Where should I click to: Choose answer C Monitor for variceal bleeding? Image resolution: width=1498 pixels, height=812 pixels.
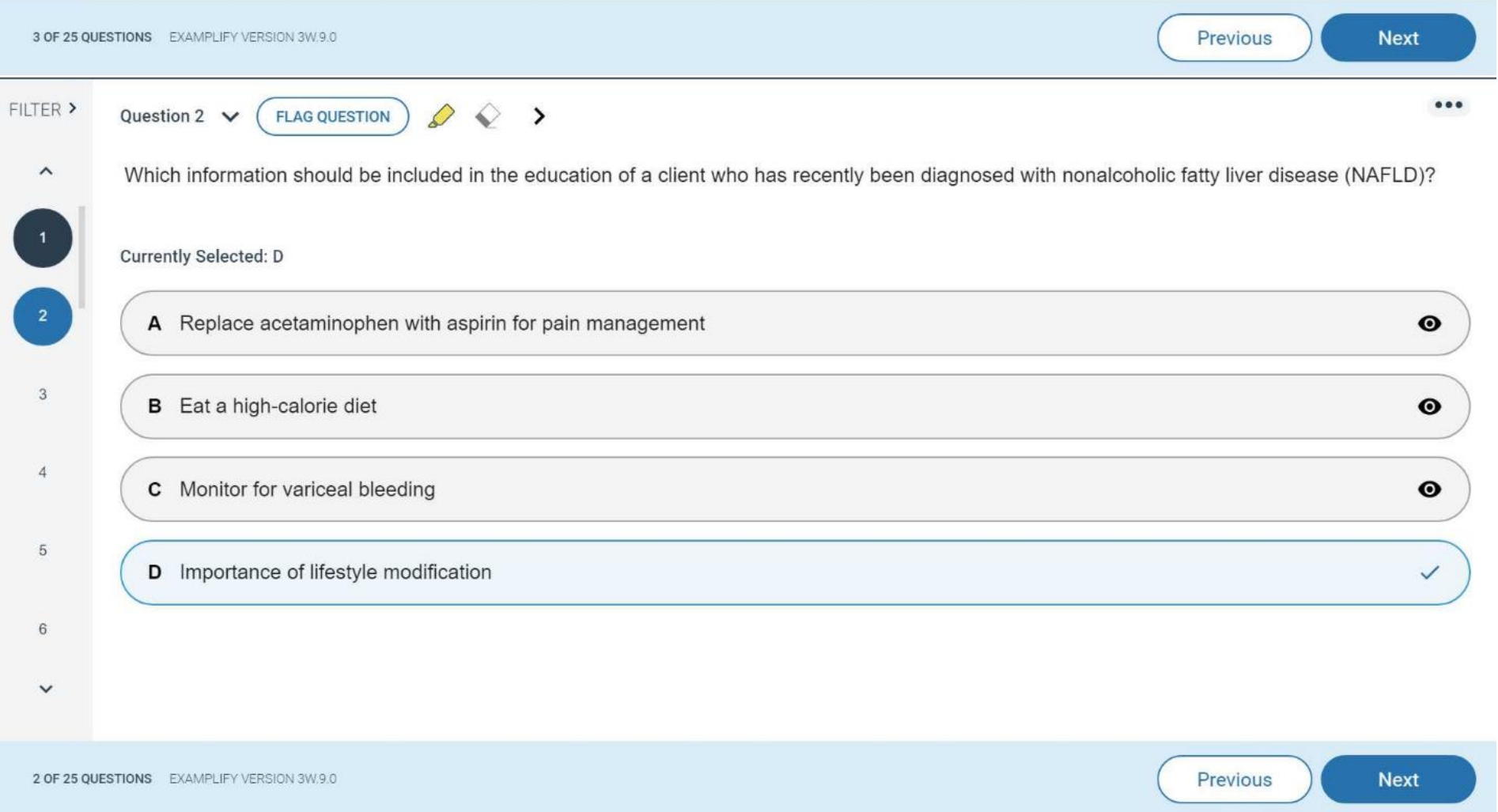point(308,489)
